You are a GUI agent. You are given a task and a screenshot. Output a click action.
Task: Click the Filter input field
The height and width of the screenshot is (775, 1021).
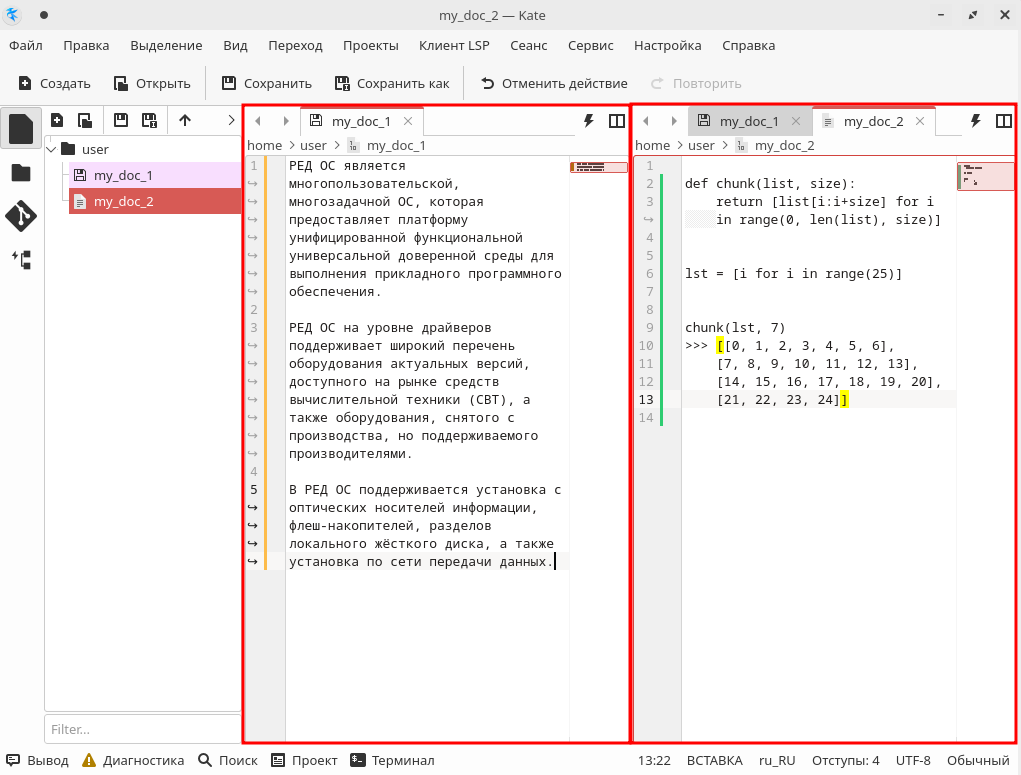[142, 729]
